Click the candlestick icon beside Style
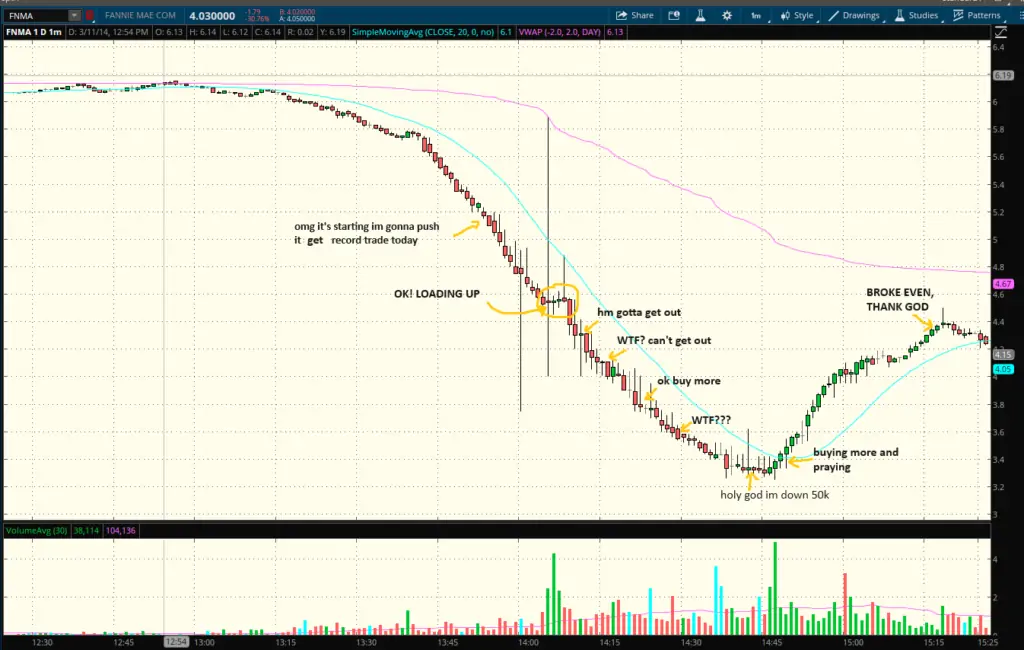The height and width of the screenshot is (650, 1024). pyautogui.click(x=785, y=15)
